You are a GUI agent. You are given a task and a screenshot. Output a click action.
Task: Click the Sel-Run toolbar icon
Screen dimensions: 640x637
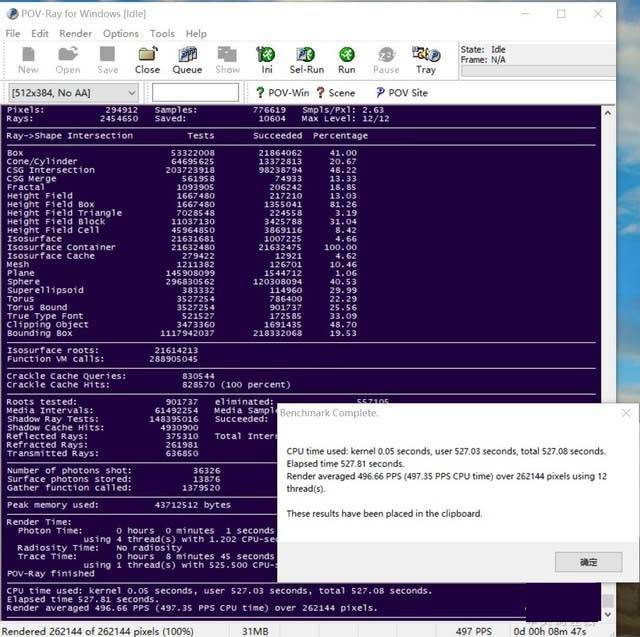(306, 60)
